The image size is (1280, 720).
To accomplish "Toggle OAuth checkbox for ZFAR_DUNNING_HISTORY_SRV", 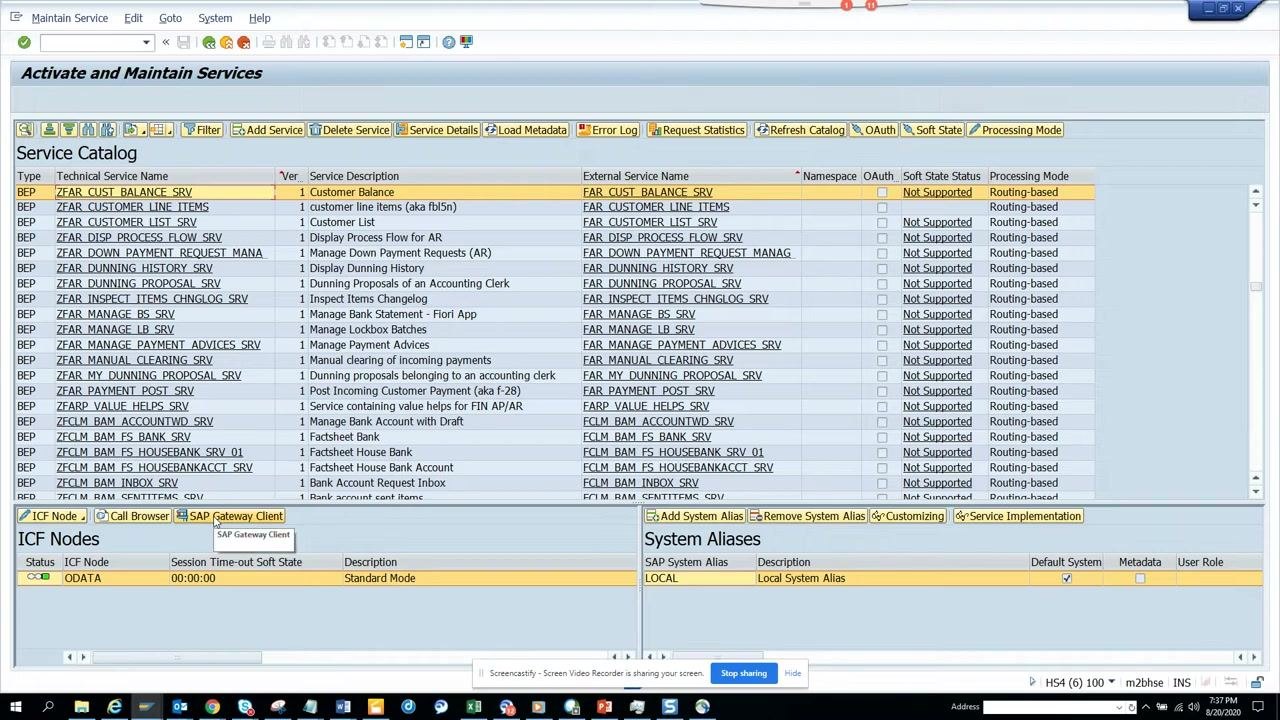I will 882,268.
